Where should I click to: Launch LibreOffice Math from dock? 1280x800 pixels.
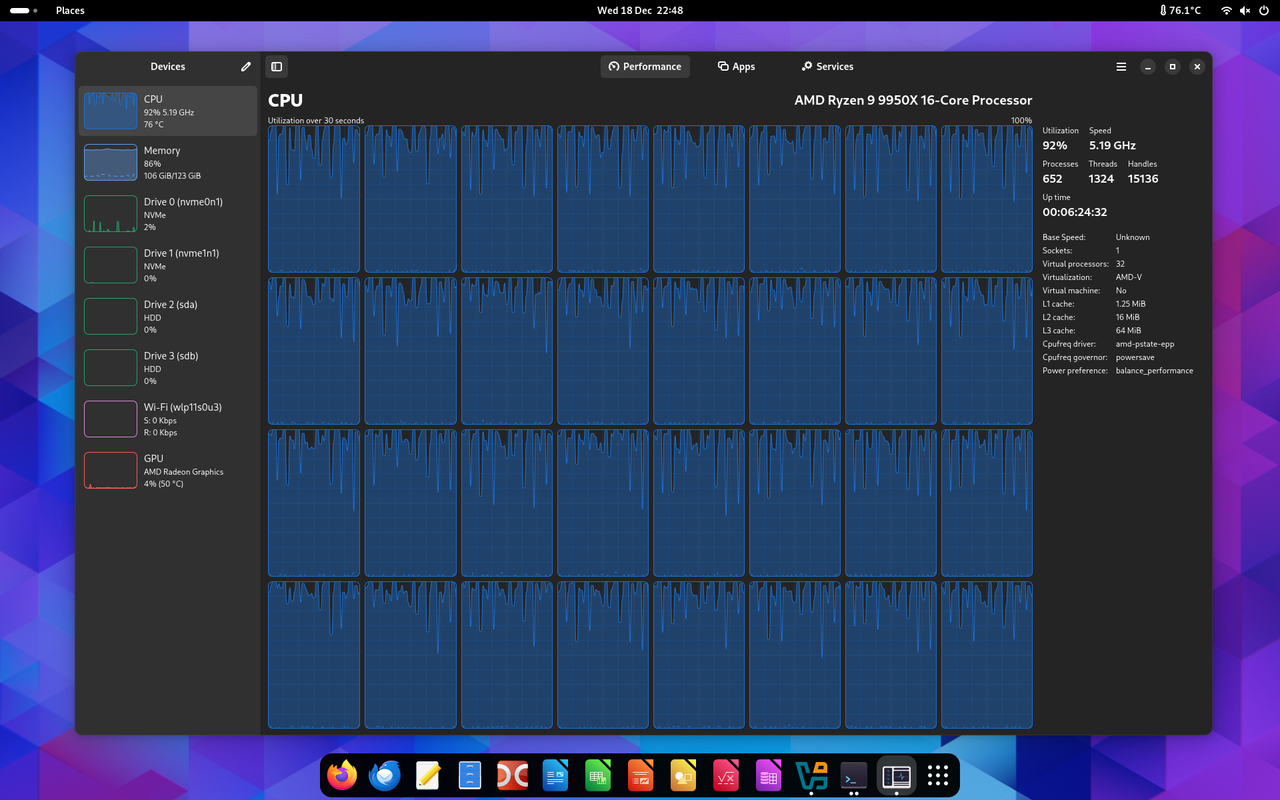click(x=725, y=775)
